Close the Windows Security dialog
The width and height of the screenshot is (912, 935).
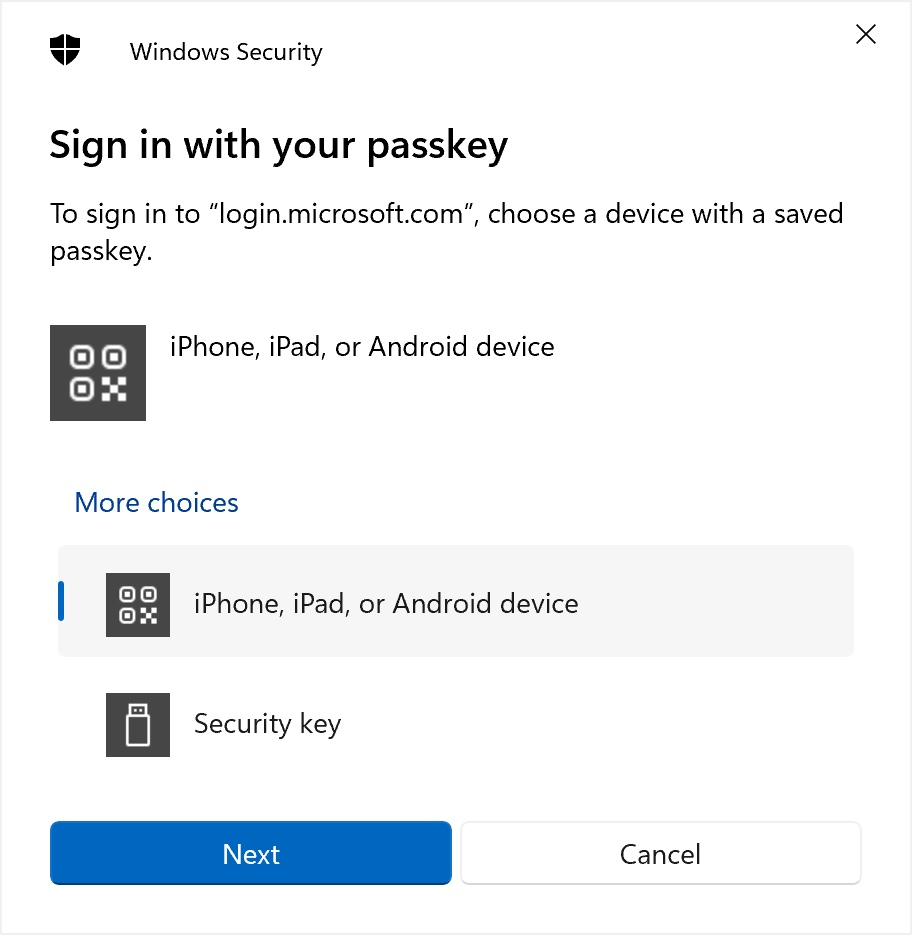tap(866, 35)
